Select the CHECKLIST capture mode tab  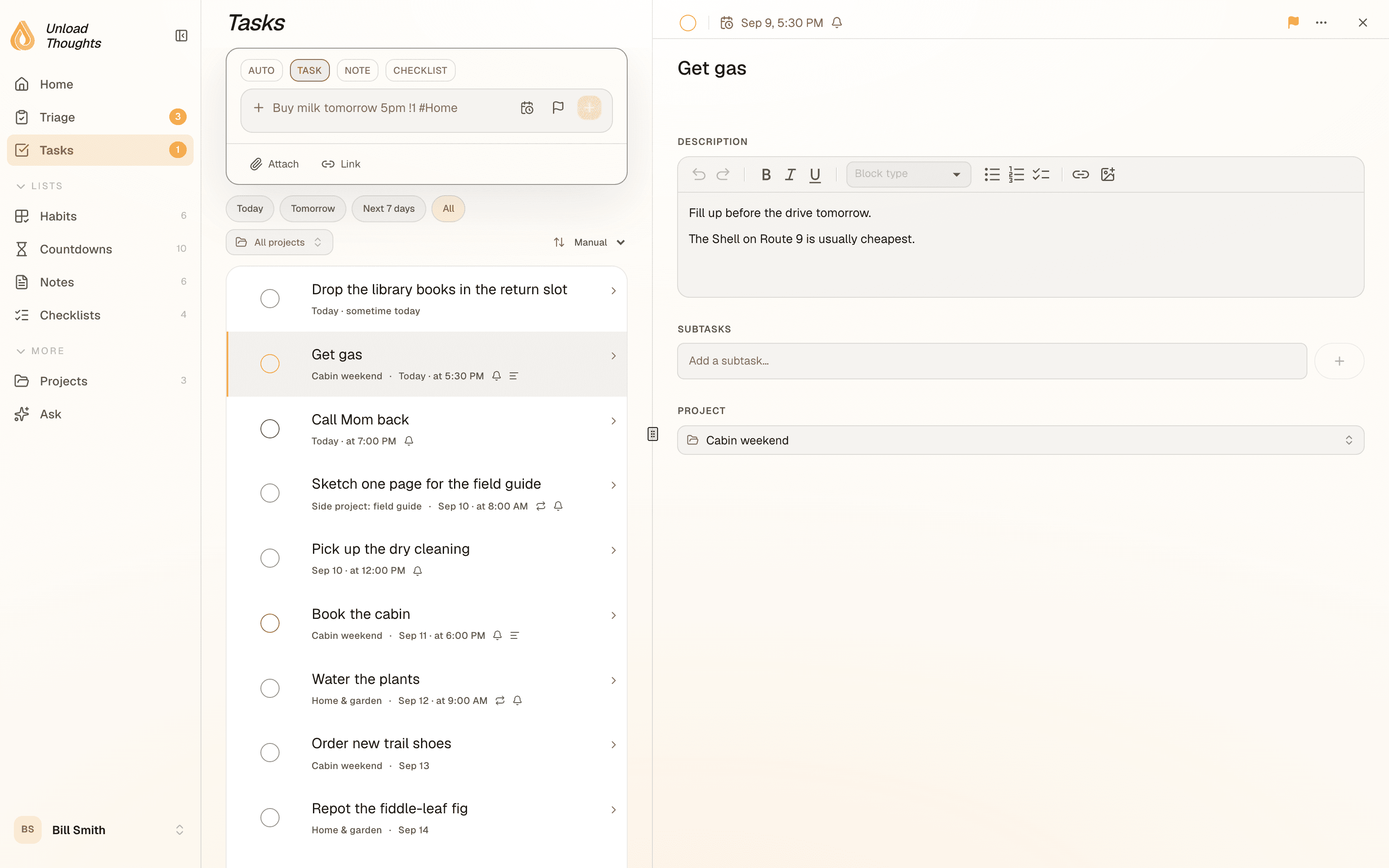click(x=420, y=70)
